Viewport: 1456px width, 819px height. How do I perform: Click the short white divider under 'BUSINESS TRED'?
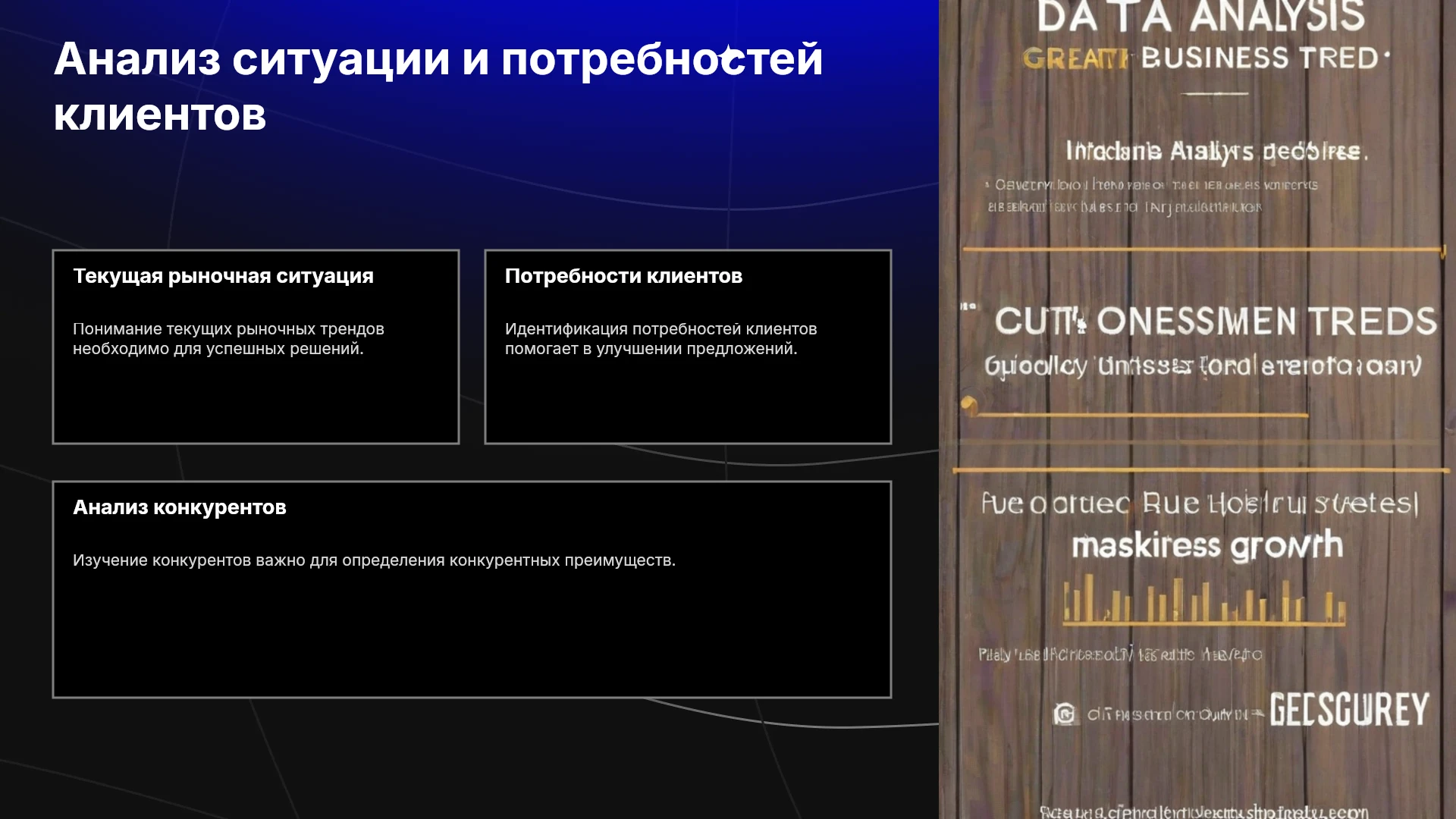(x=1216, y=94)
